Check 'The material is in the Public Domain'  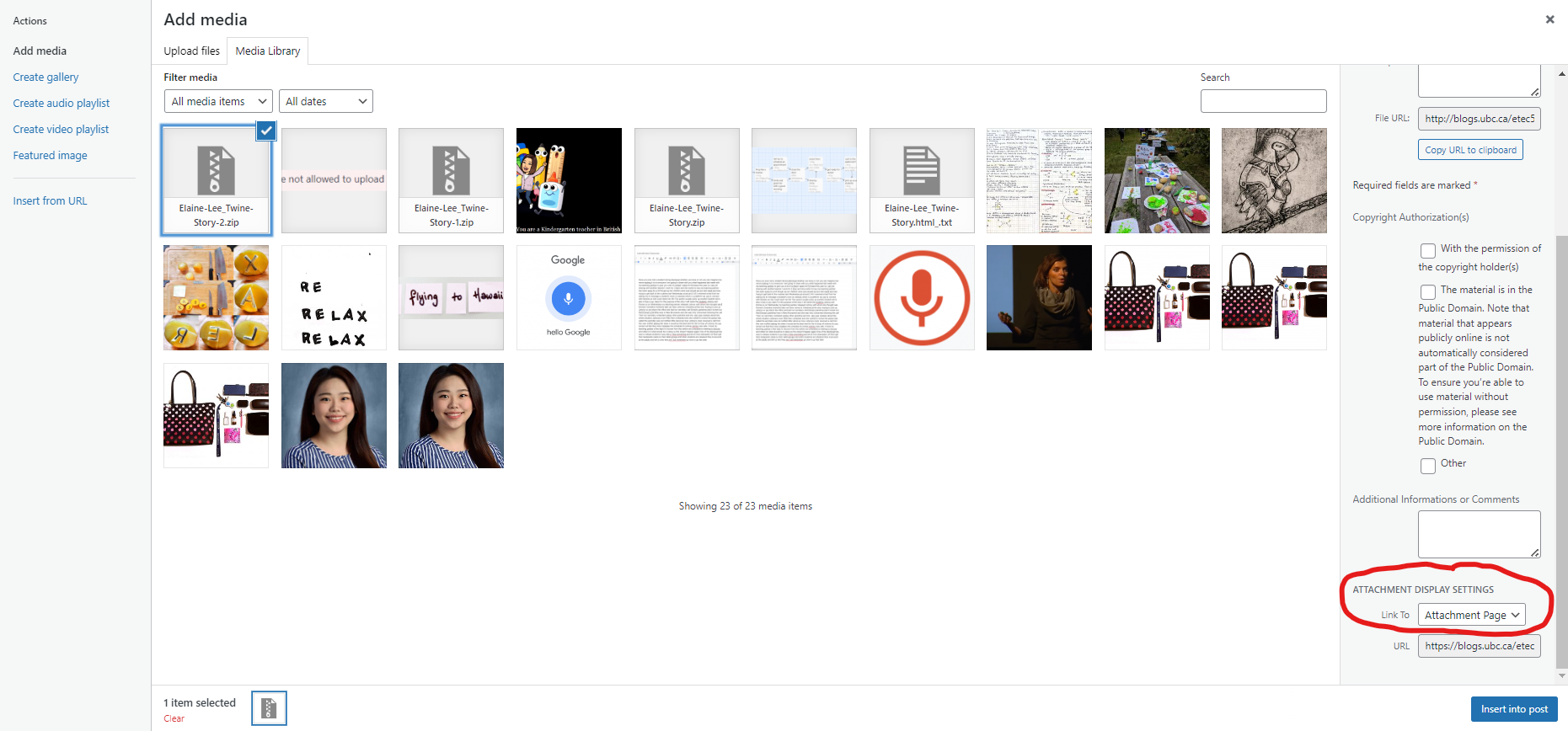[x=1427, y=292]
